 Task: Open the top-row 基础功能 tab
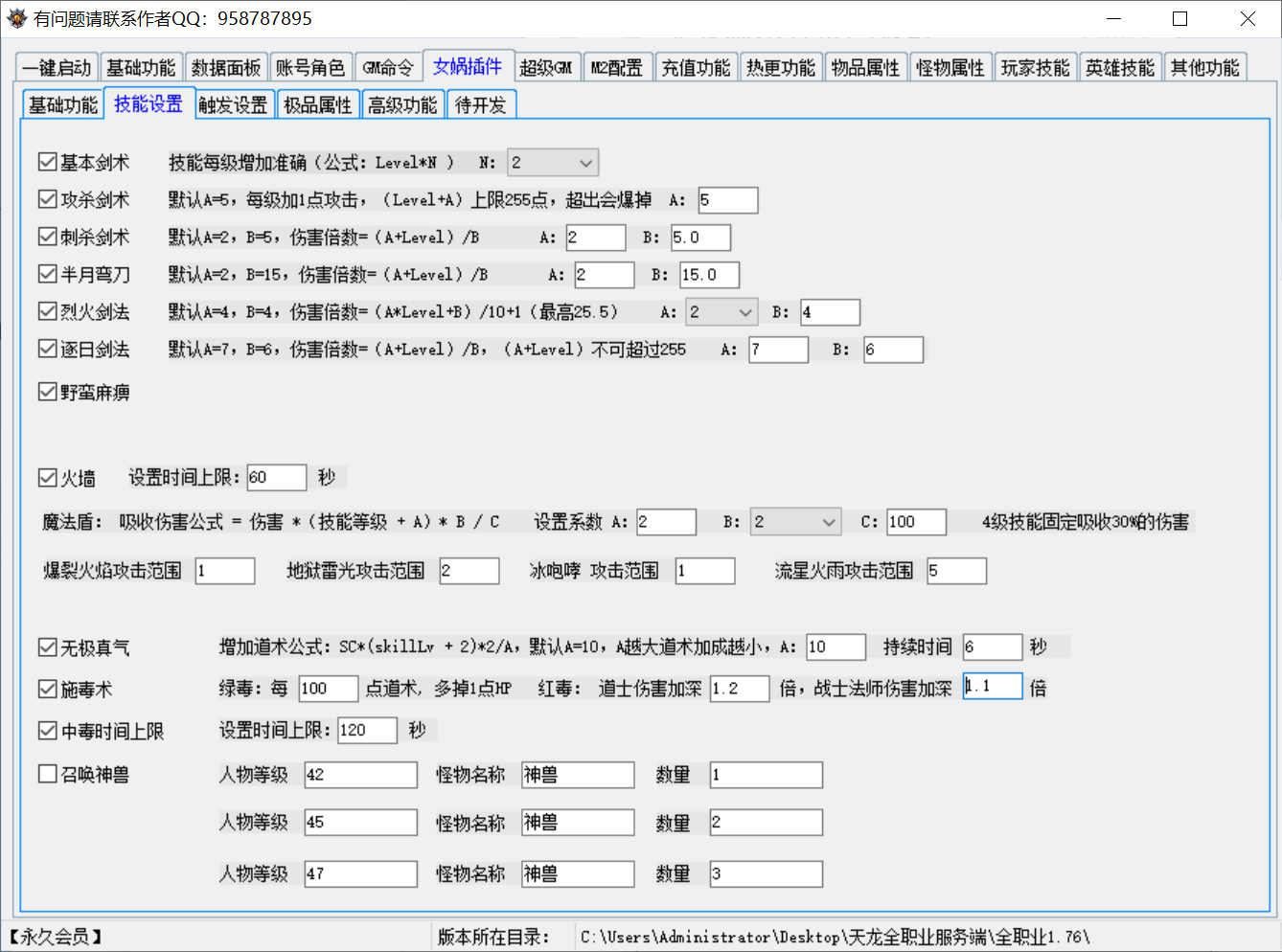(x=141, y=67)
